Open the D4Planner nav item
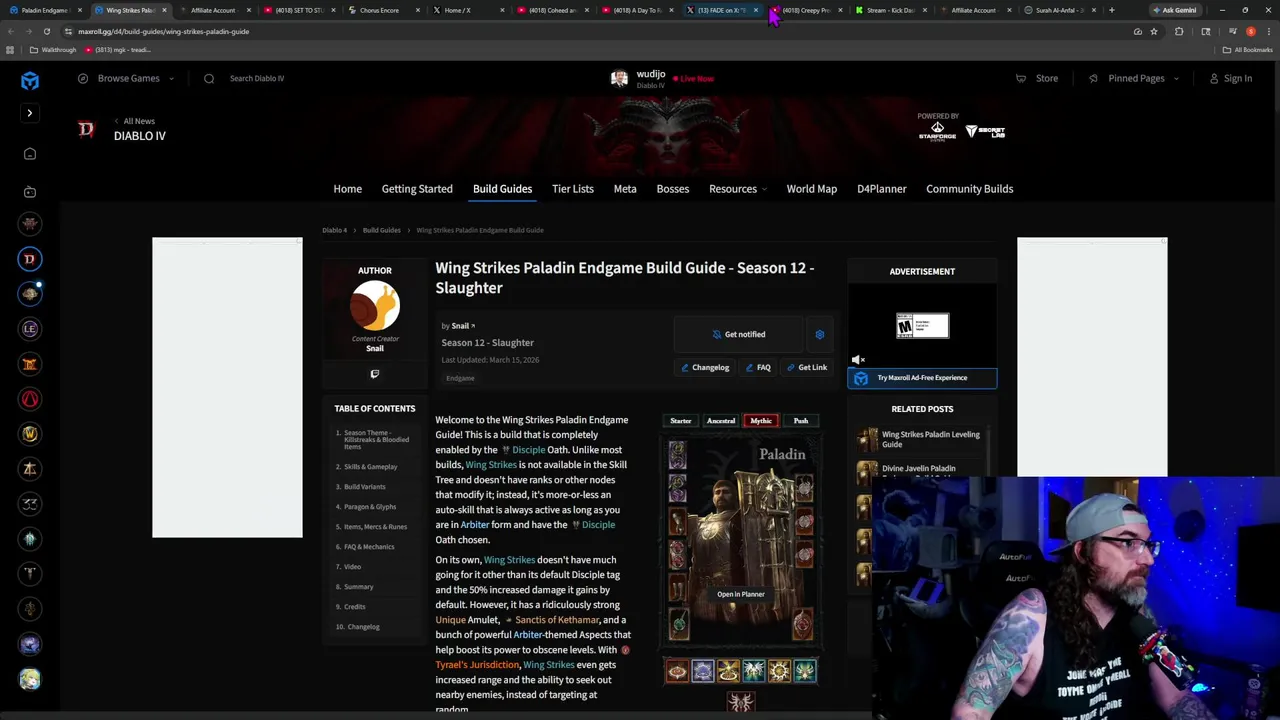This screenshot has width=1280, height=720. tap(882, 189)
